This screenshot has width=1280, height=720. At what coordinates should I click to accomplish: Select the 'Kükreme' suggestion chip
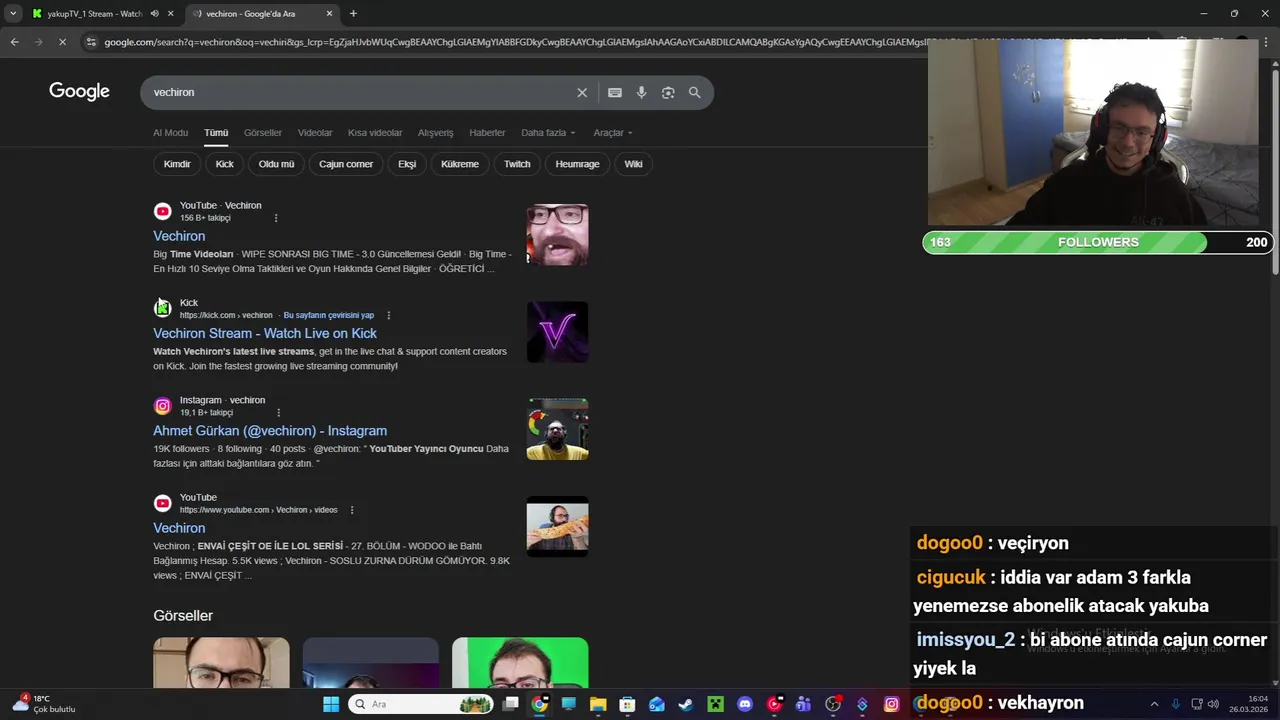coord(460,164)
